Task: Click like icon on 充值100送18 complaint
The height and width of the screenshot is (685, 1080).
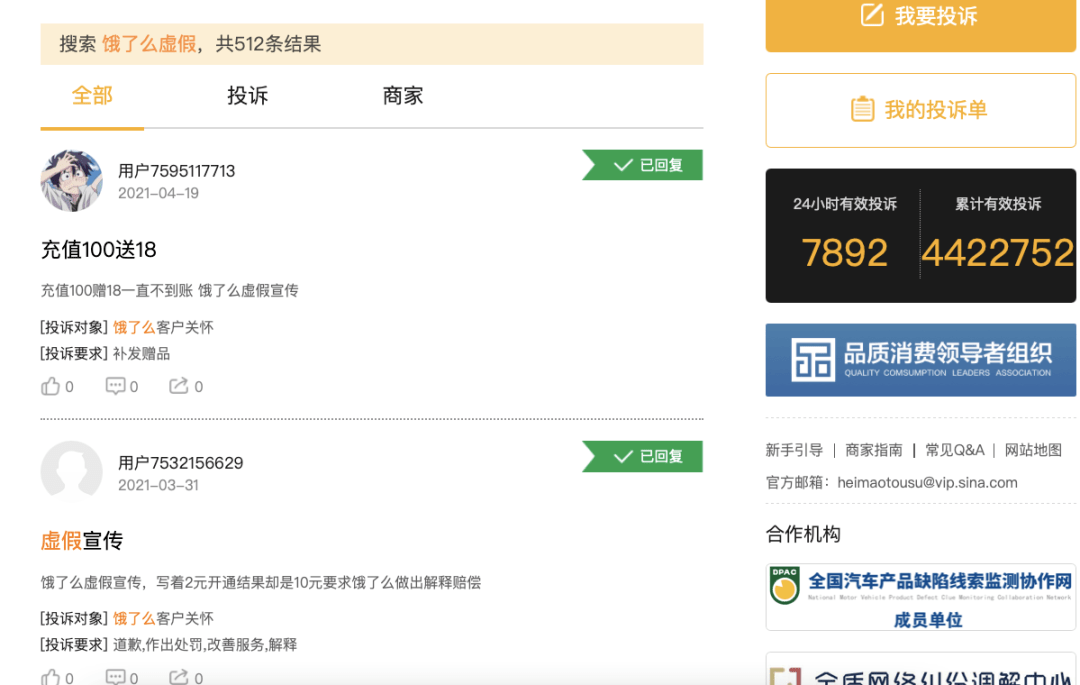Action: [50, 386]
